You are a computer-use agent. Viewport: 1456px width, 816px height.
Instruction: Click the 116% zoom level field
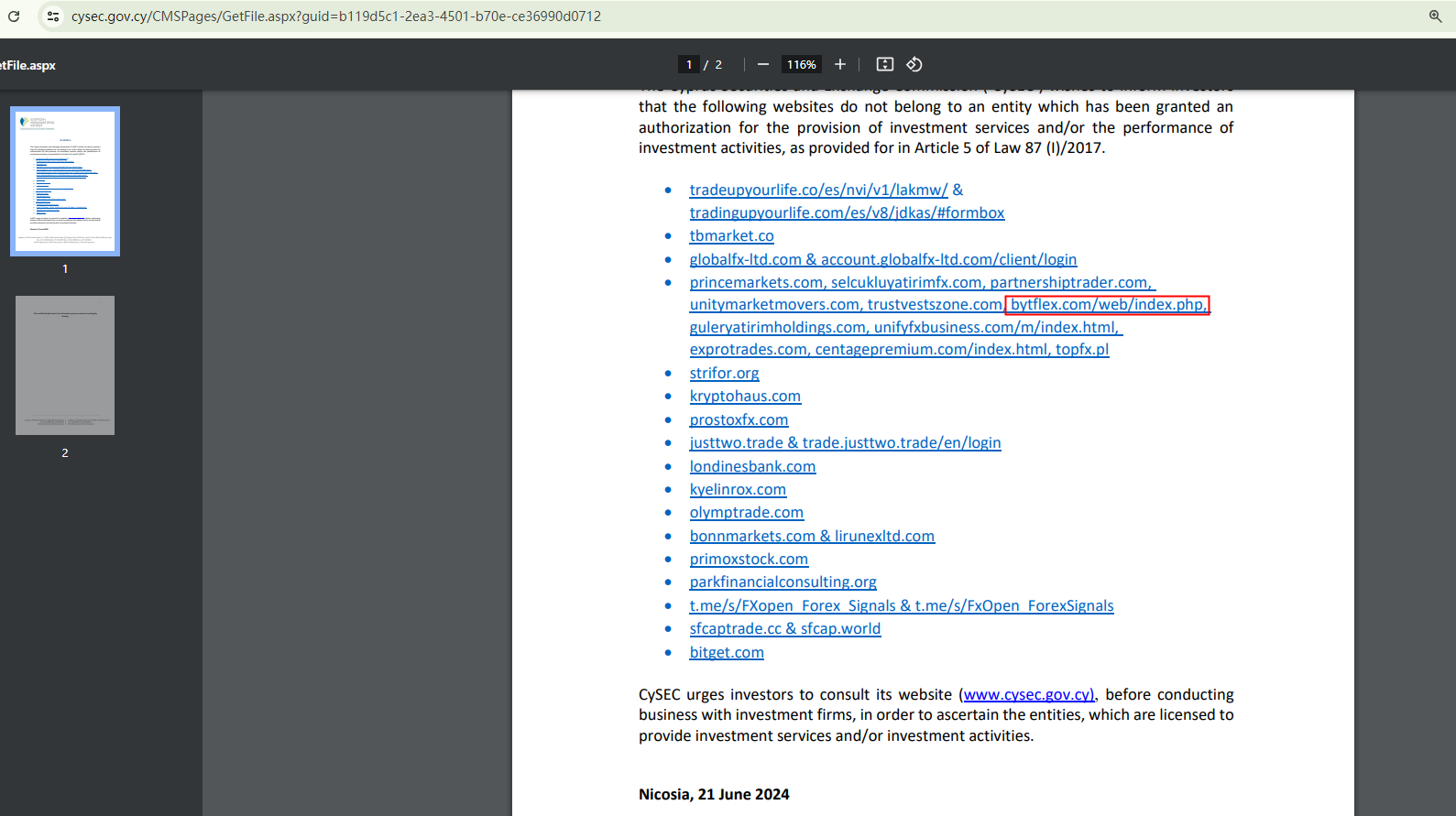click(801, 64)
